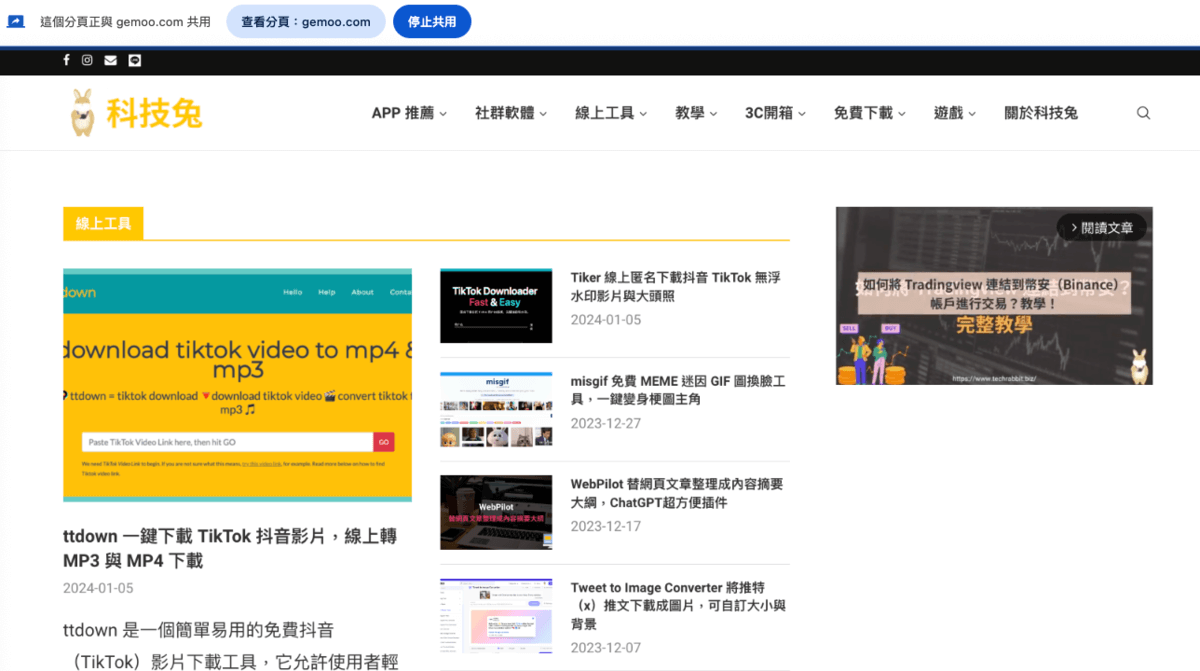This screenshot has width=1200, height=671.
Task: Open the 3C開箱 menu item
Action: click(775, 113)
